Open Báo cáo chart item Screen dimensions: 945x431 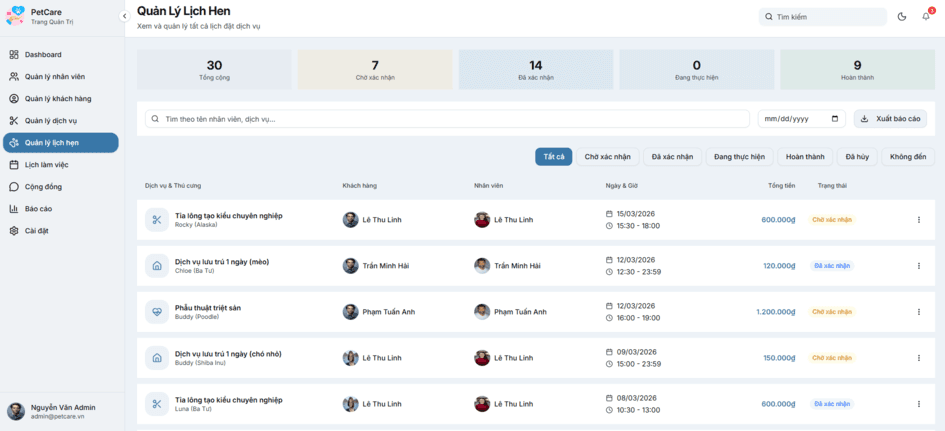pos(38,209)
